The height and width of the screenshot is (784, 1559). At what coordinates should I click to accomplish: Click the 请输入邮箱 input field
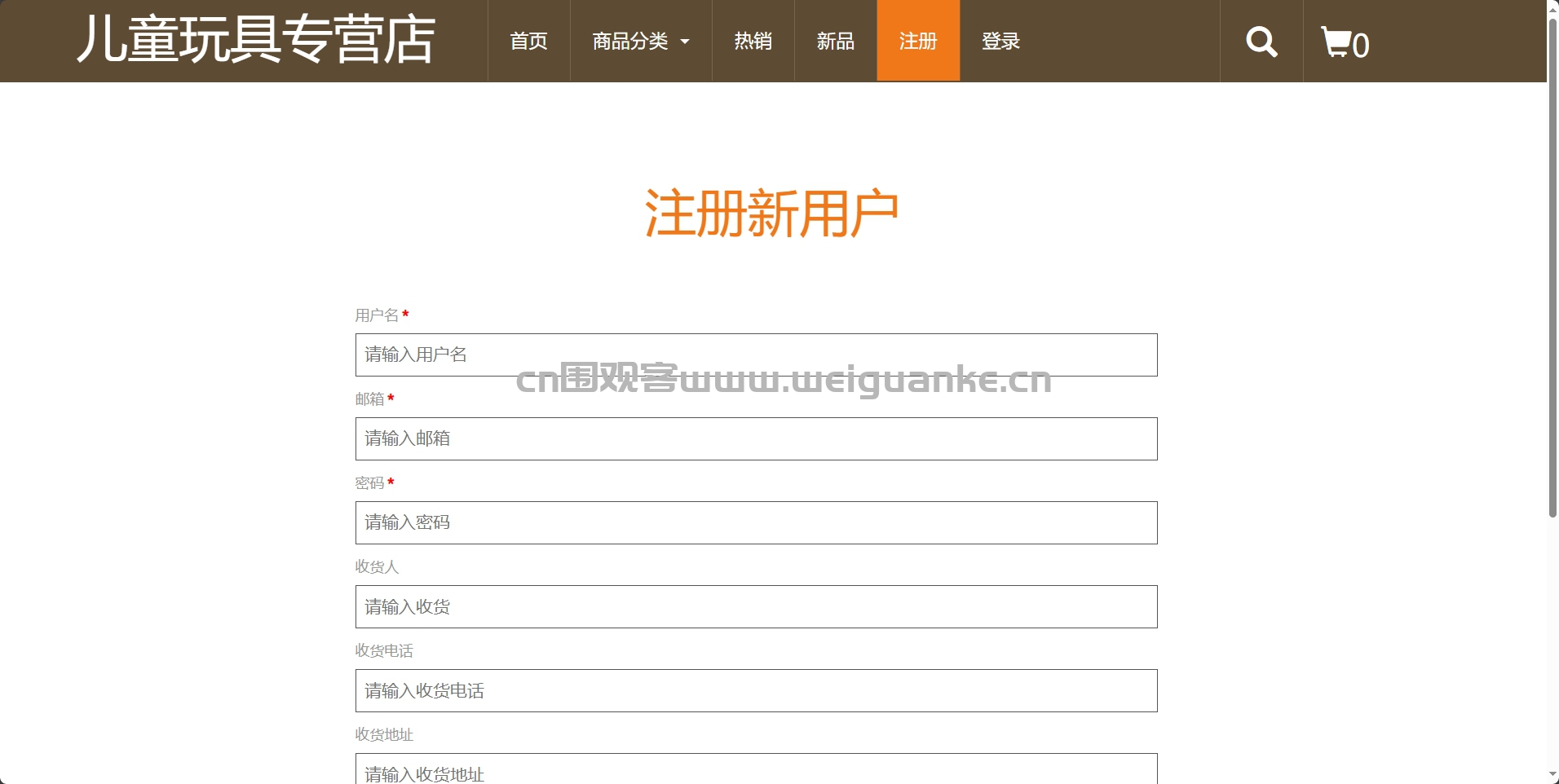click(756, 438)
